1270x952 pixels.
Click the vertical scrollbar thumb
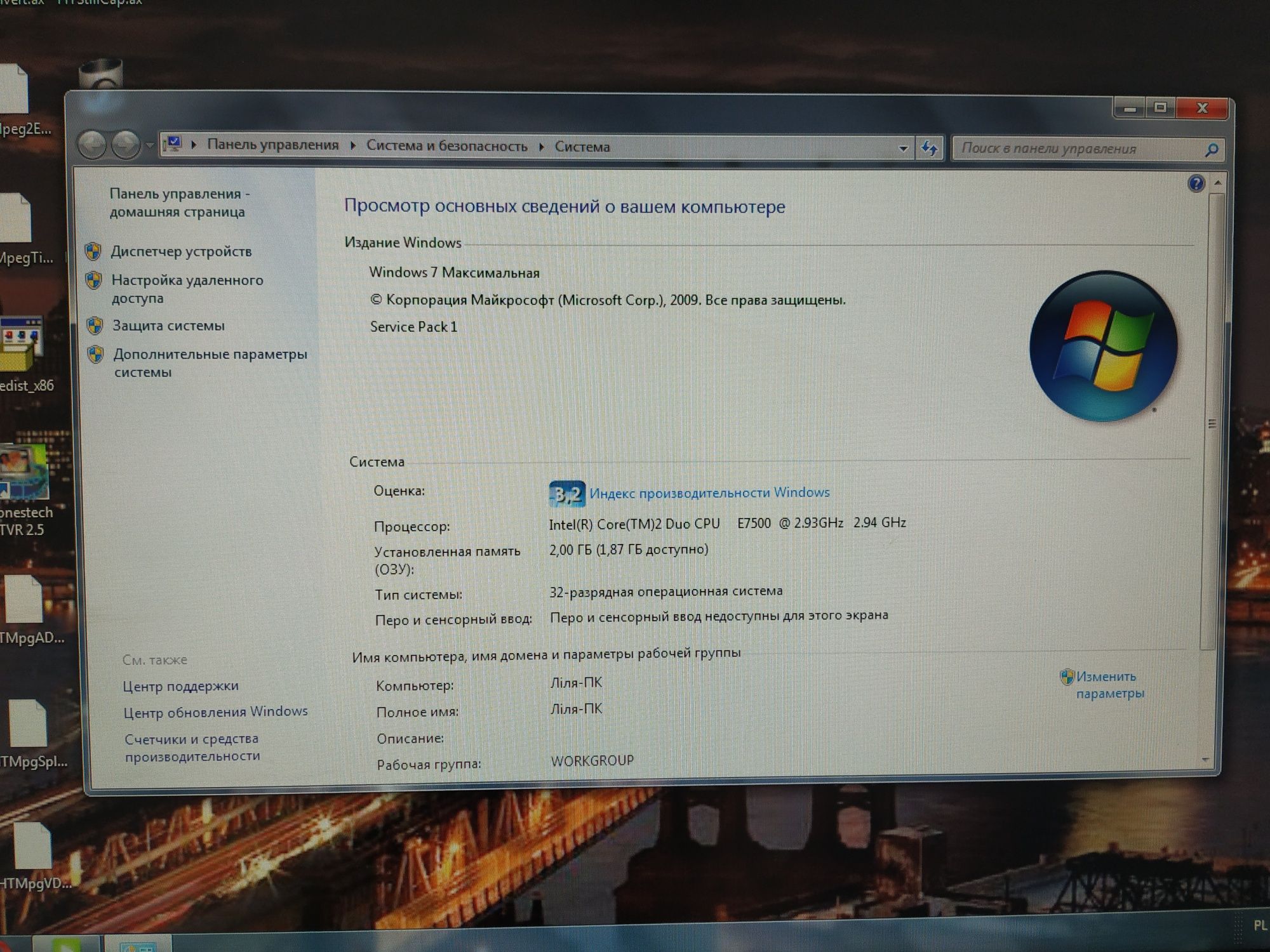pos(1212,422)
